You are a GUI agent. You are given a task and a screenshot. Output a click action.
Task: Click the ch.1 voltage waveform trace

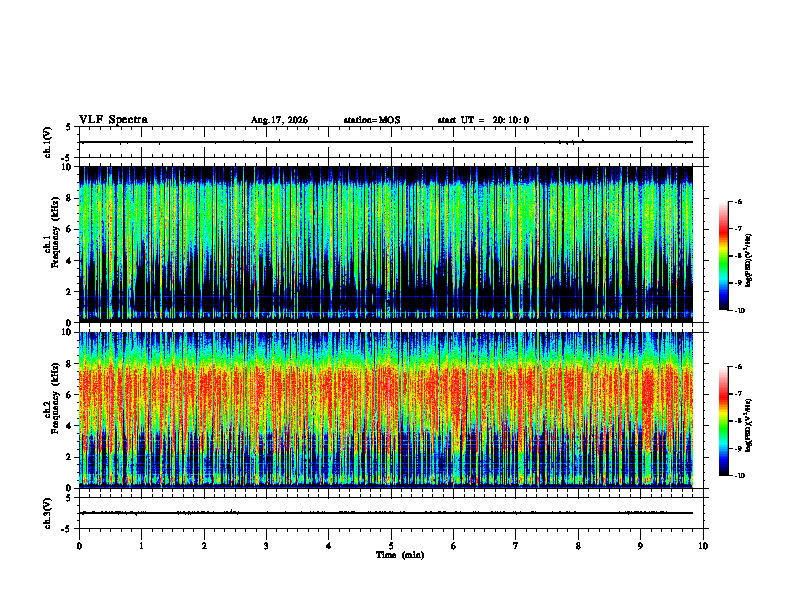coord(386,142)
